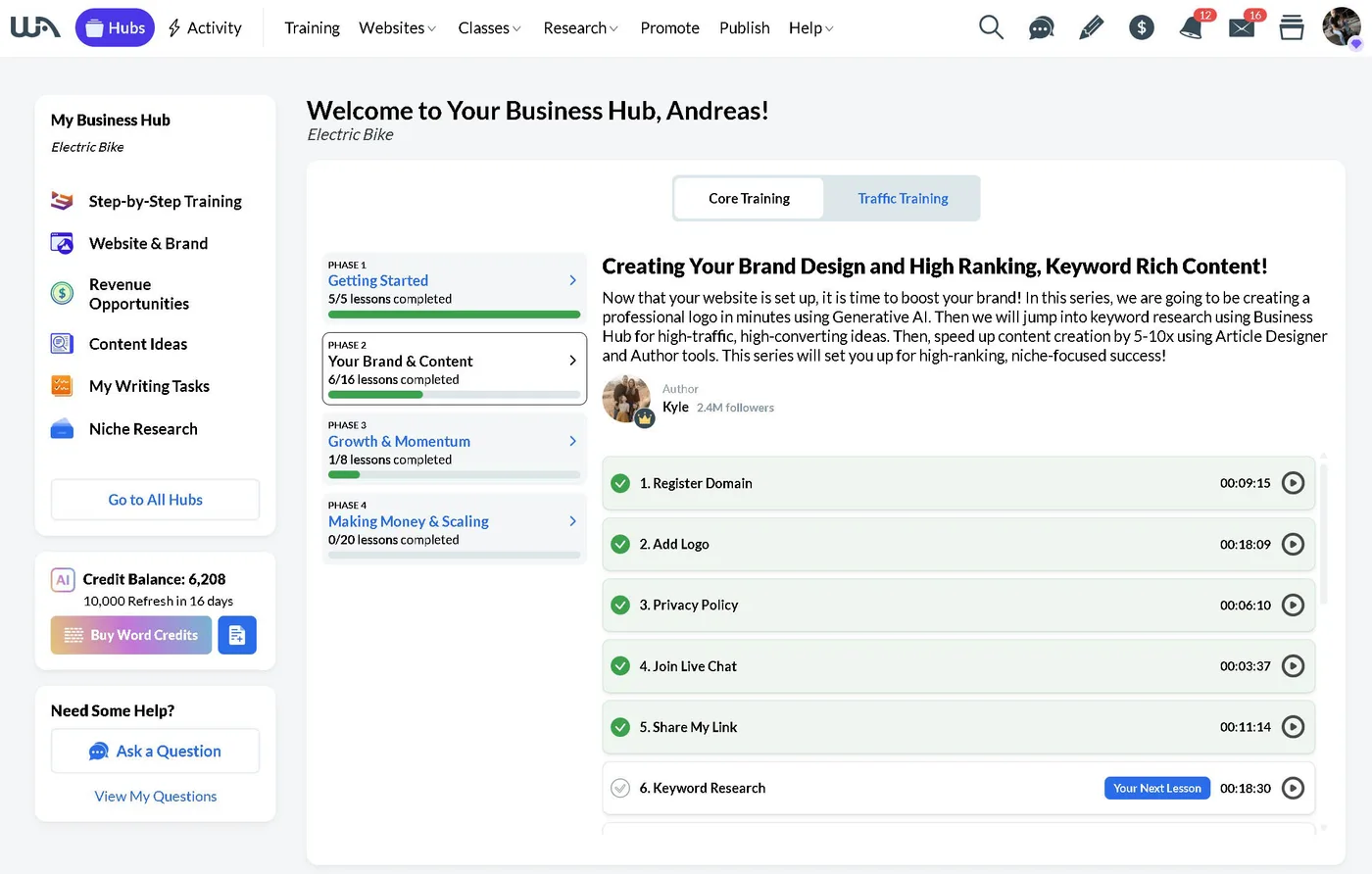Click the AI credit balance icon

tap(63, 580)
